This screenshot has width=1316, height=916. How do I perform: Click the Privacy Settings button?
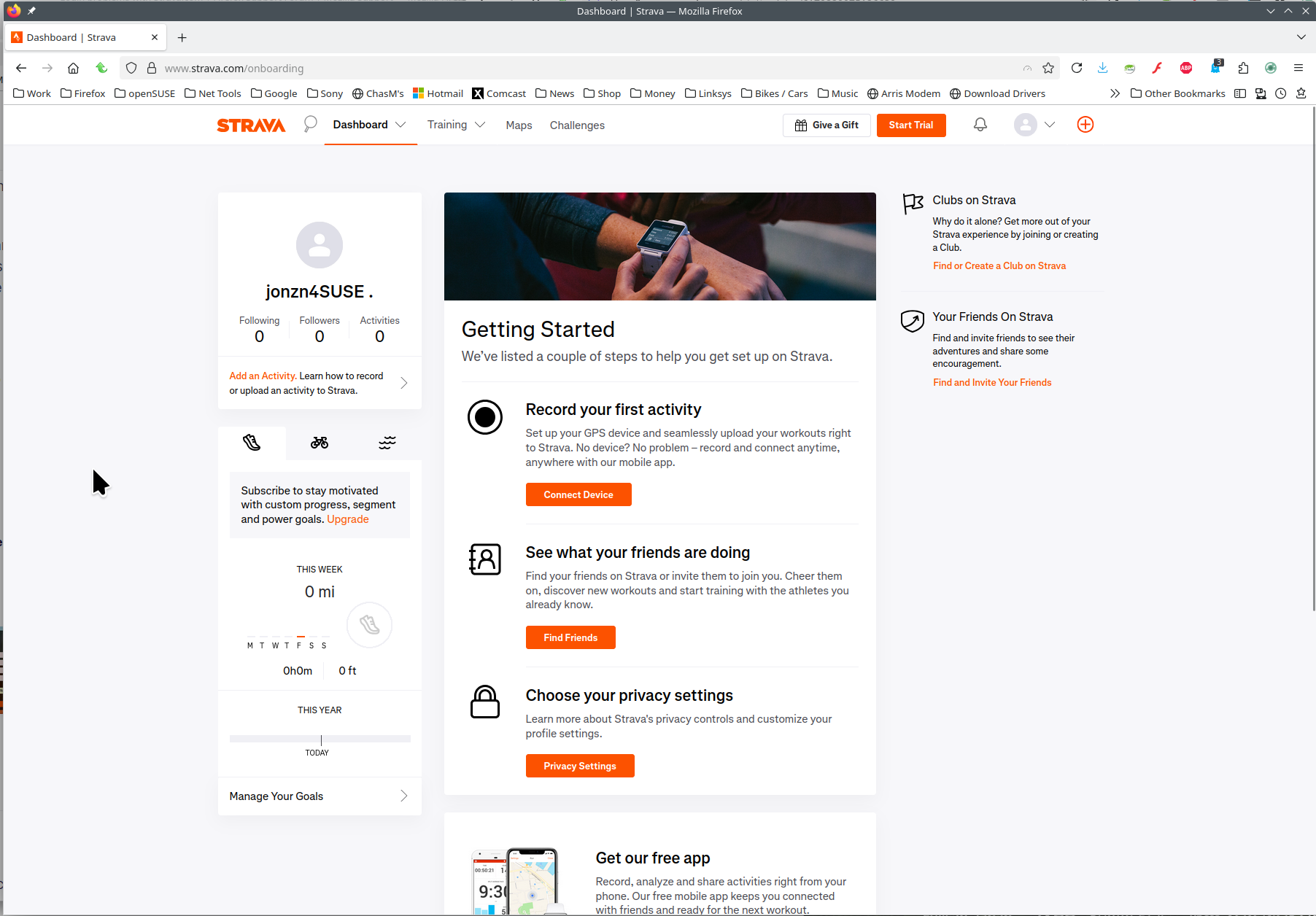click(580, 766)
